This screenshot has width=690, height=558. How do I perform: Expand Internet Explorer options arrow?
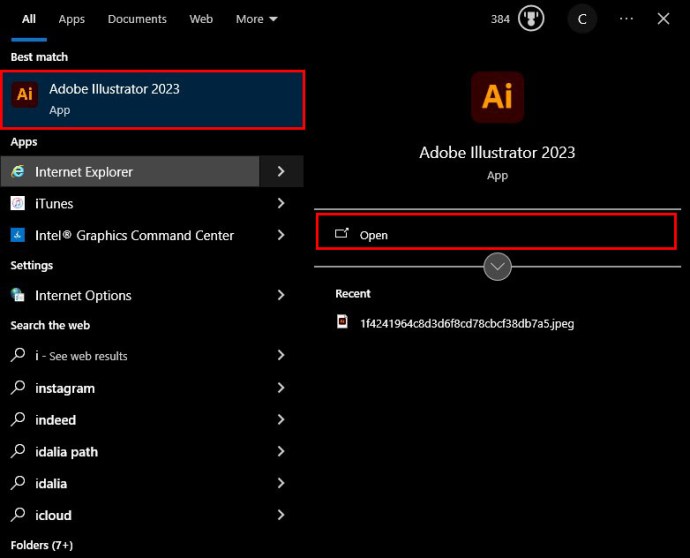[281, 172]
